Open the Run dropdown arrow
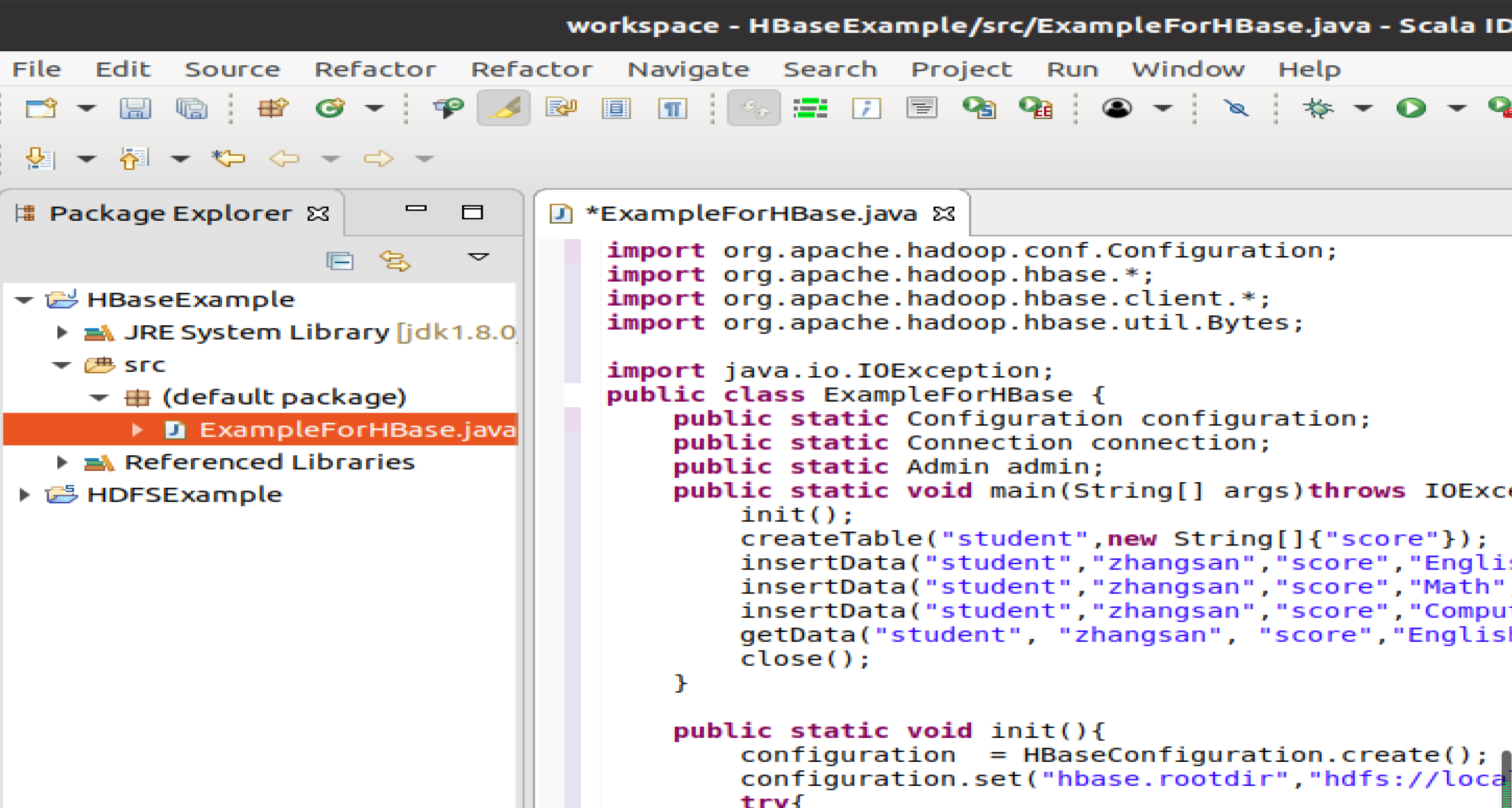1512x808 pixels. click(1457, 108)
